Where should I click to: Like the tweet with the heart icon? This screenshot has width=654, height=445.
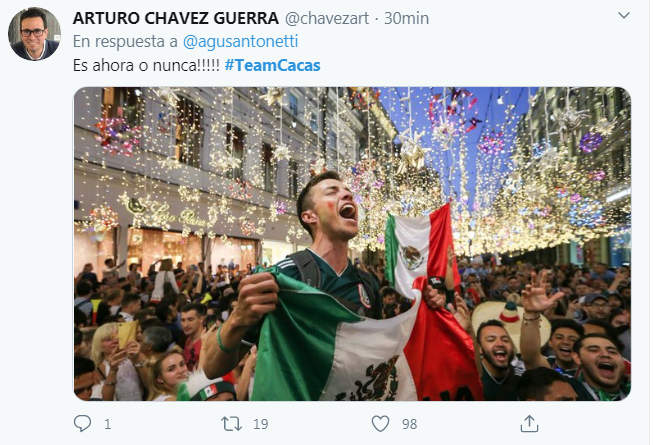tap(380, 424)
